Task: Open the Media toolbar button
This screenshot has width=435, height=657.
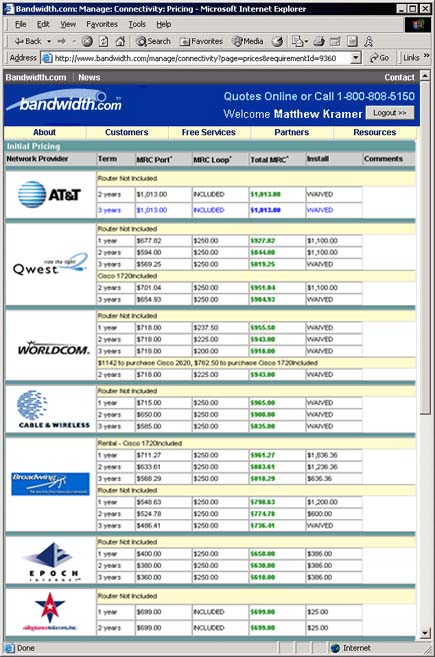Action: click(x=248, y=41)
